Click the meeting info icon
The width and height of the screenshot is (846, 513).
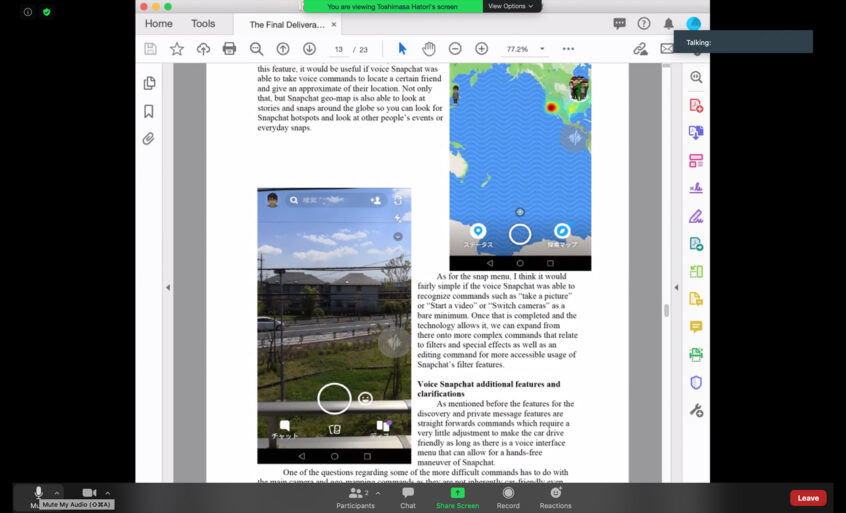pos(28,12)
